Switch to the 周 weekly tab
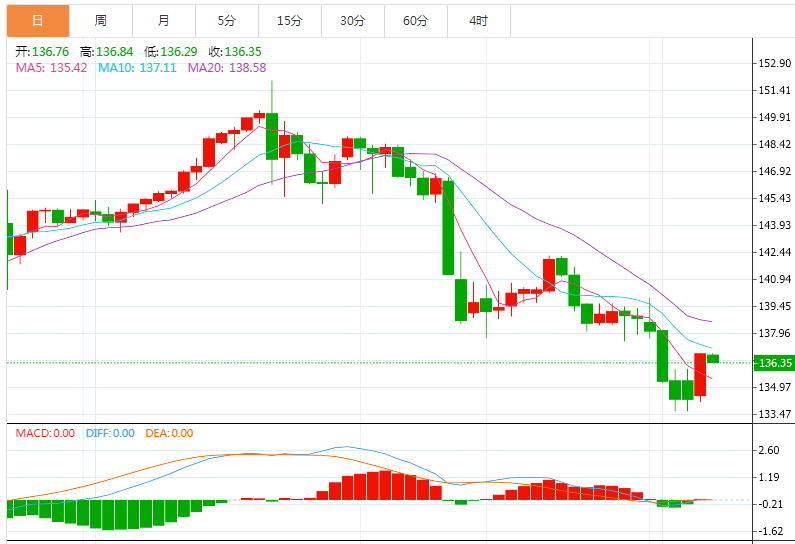Viewport: 795px width, 544px height. 101,21
